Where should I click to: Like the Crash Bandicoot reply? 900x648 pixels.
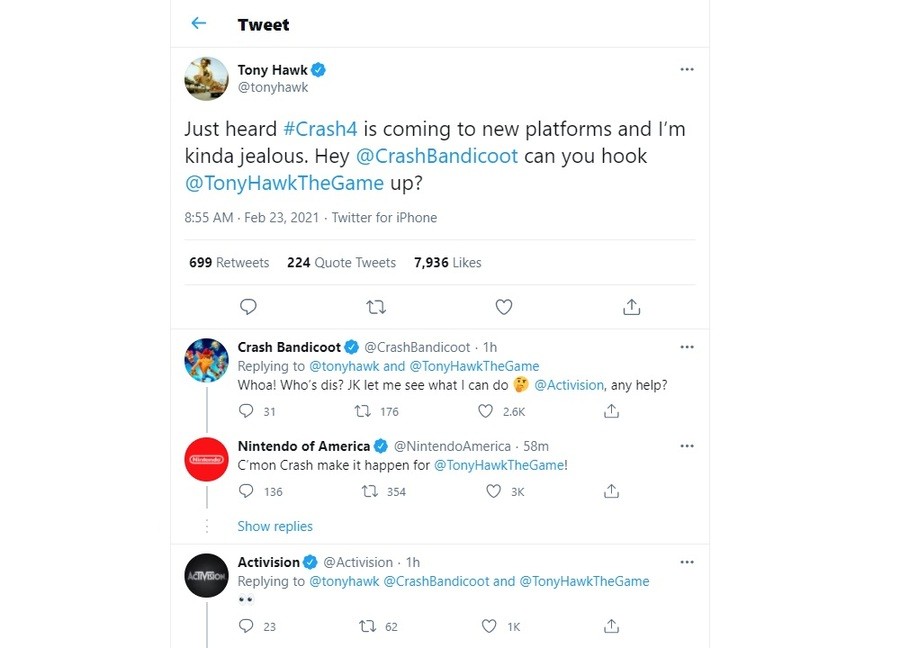(x=486, y=411)
